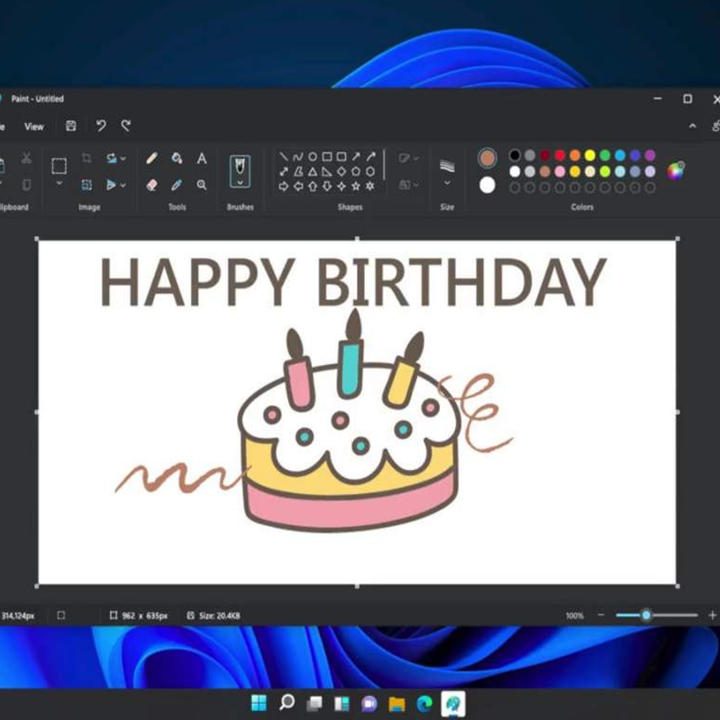Expand the Select tool dropdown arrow

click(x=59, y=183)
